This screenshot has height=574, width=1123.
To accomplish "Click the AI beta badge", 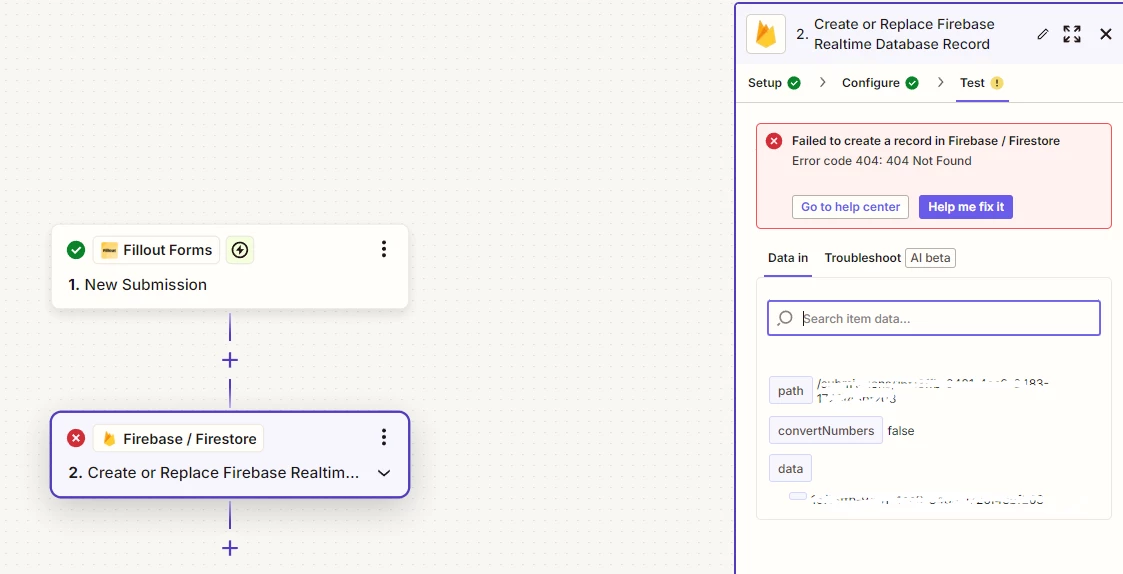I will 930,258.
